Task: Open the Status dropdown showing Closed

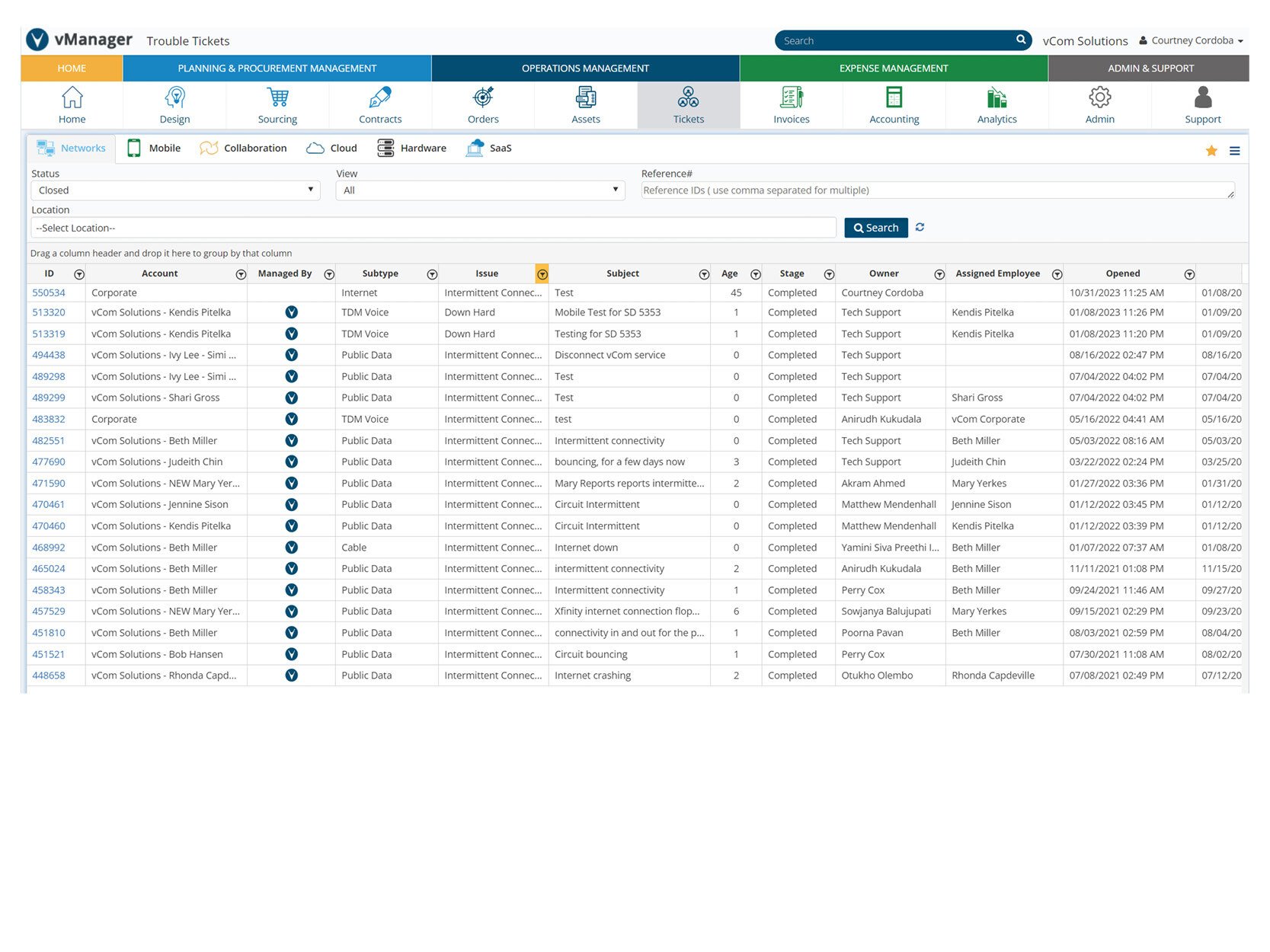Action: [175, 190]
